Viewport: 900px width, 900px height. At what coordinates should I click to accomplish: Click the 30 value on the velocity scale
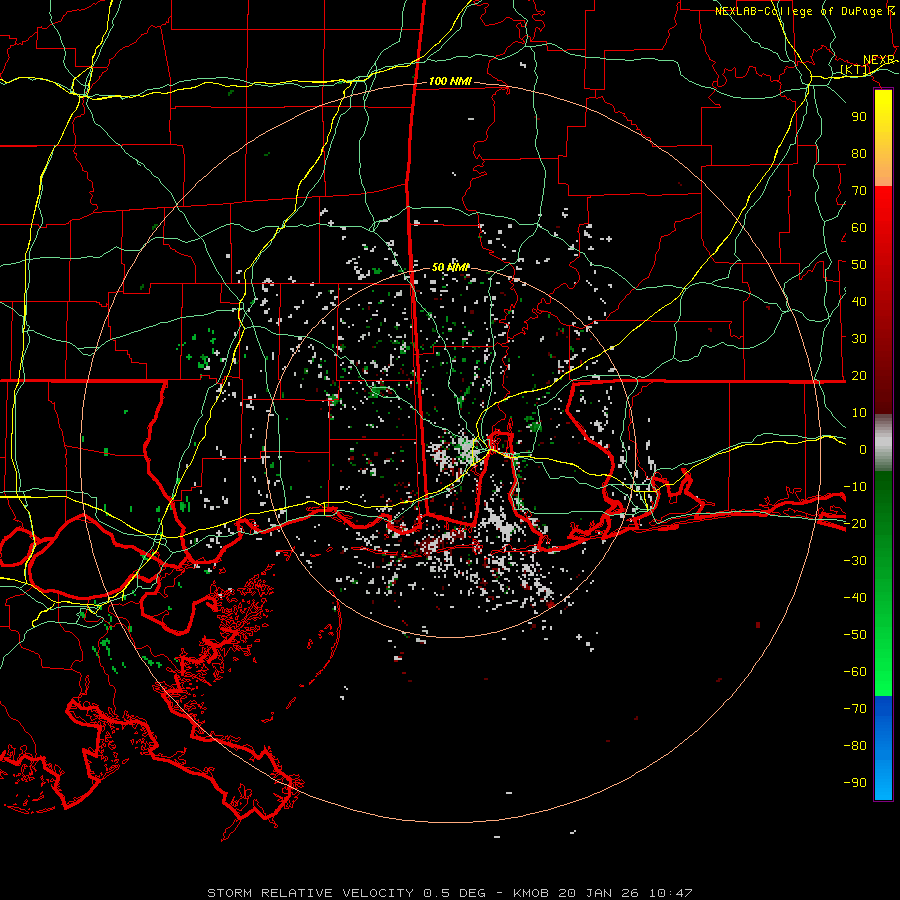(x=859, y=339)
